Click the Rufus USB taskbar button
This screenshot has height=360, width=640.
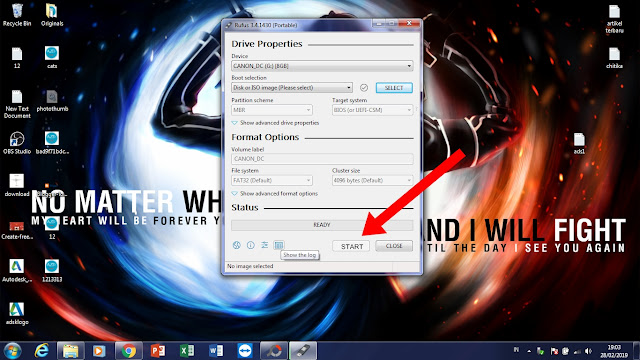[303, 351]
